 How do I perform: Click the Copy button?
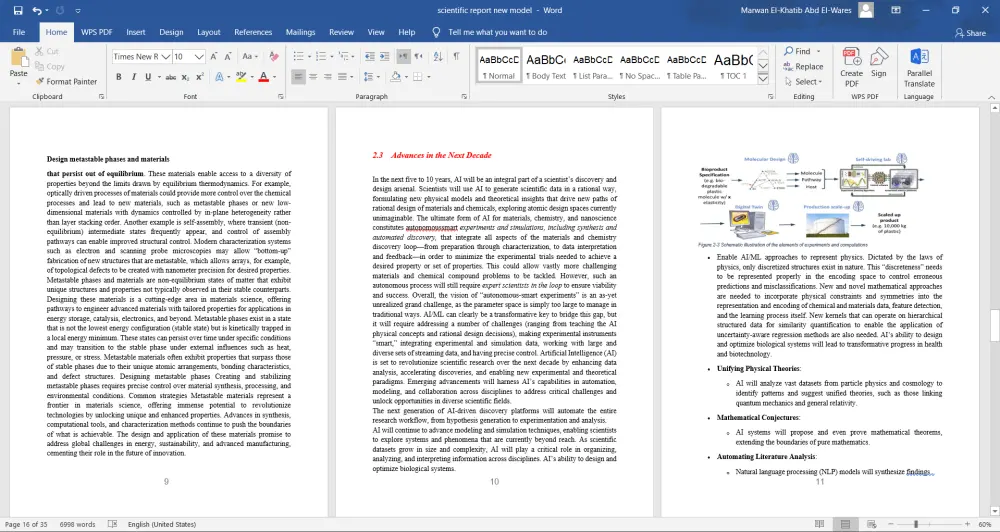point(50,66)
